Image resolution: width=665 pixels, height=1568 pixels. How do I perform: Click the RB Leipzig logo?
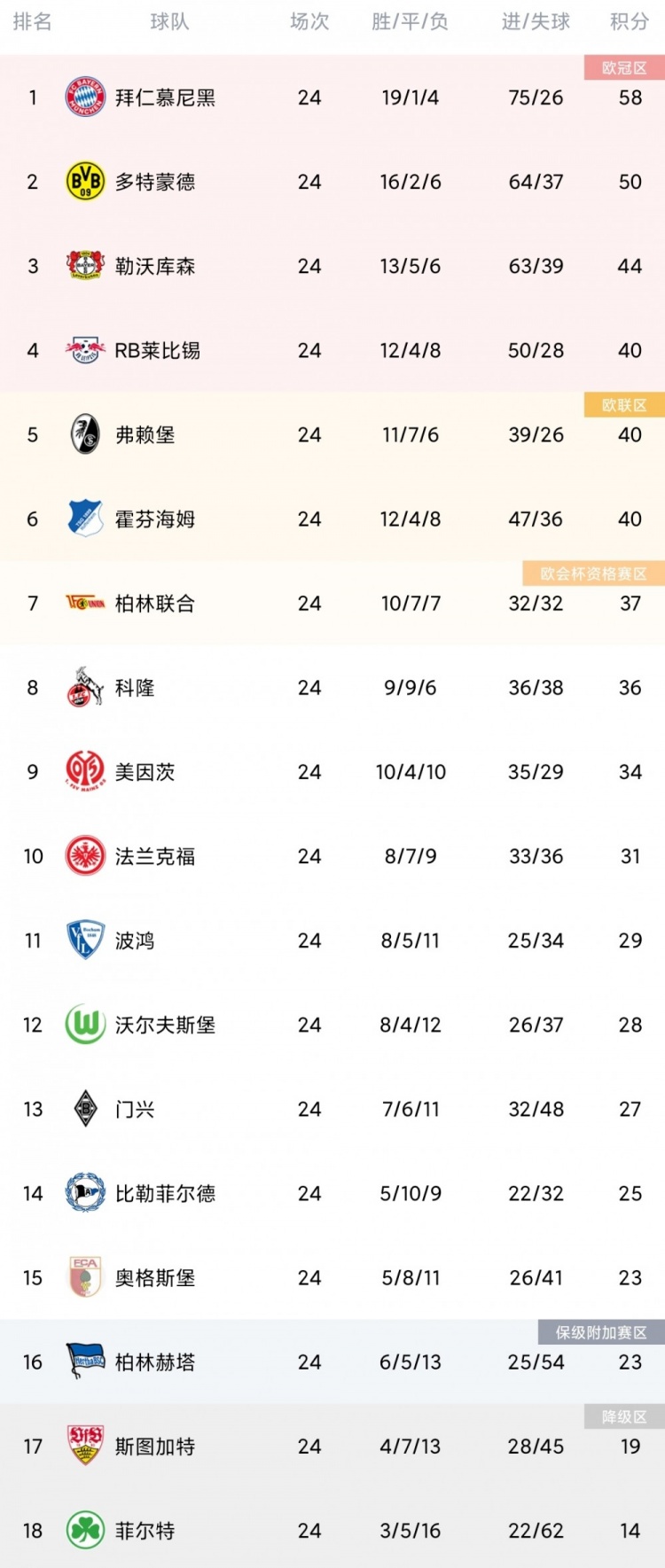[85, 350]
